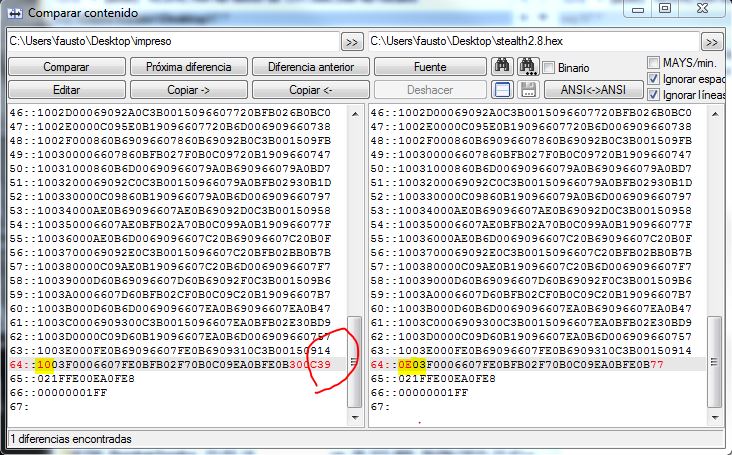Toggle the Binario checkbox
Viewport: 732px width, 455px height.
point(549,68)
